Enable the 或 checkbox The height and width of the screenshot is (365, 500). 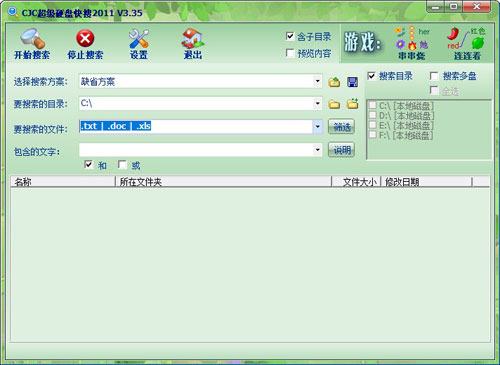tap(122, 165)
